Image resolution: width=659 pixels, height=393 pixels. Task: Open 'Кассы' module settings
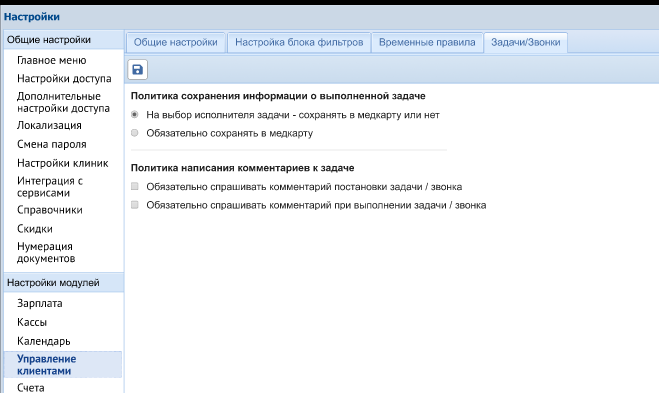pos(32,322)
